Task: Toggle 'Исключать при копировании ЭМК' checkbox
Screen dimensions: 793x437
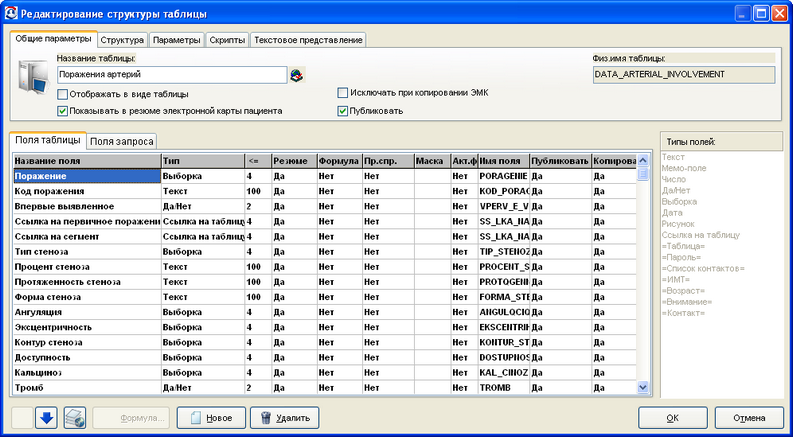Action: pos(342,93)
